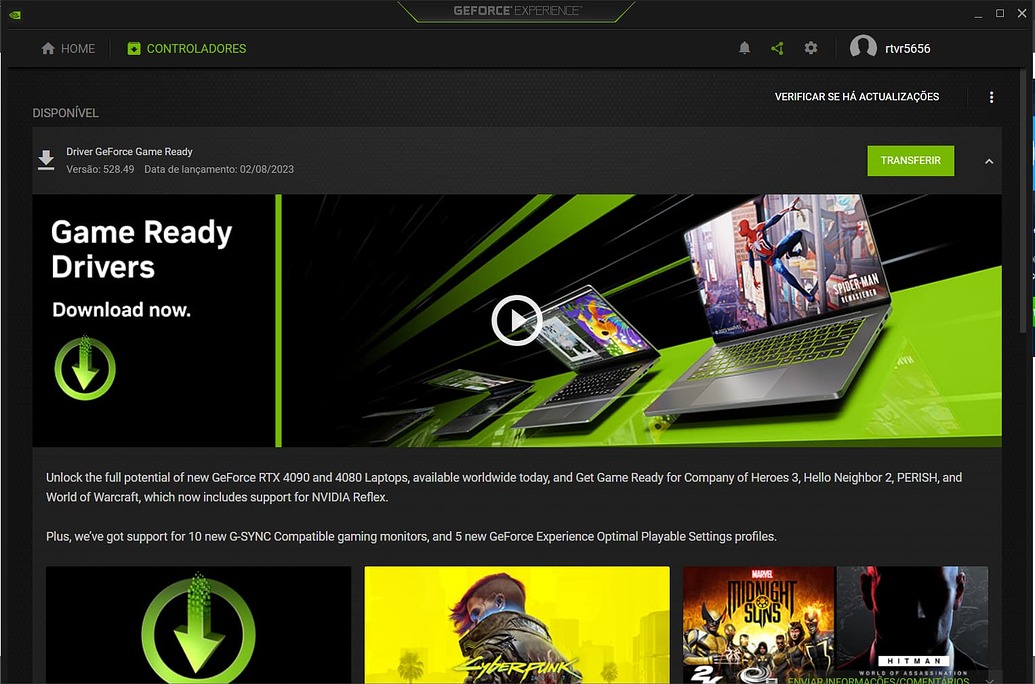Collapse the driver details chevron
Screen dimensions: 1035x684
pyautogui.click(x=989, y=161)
